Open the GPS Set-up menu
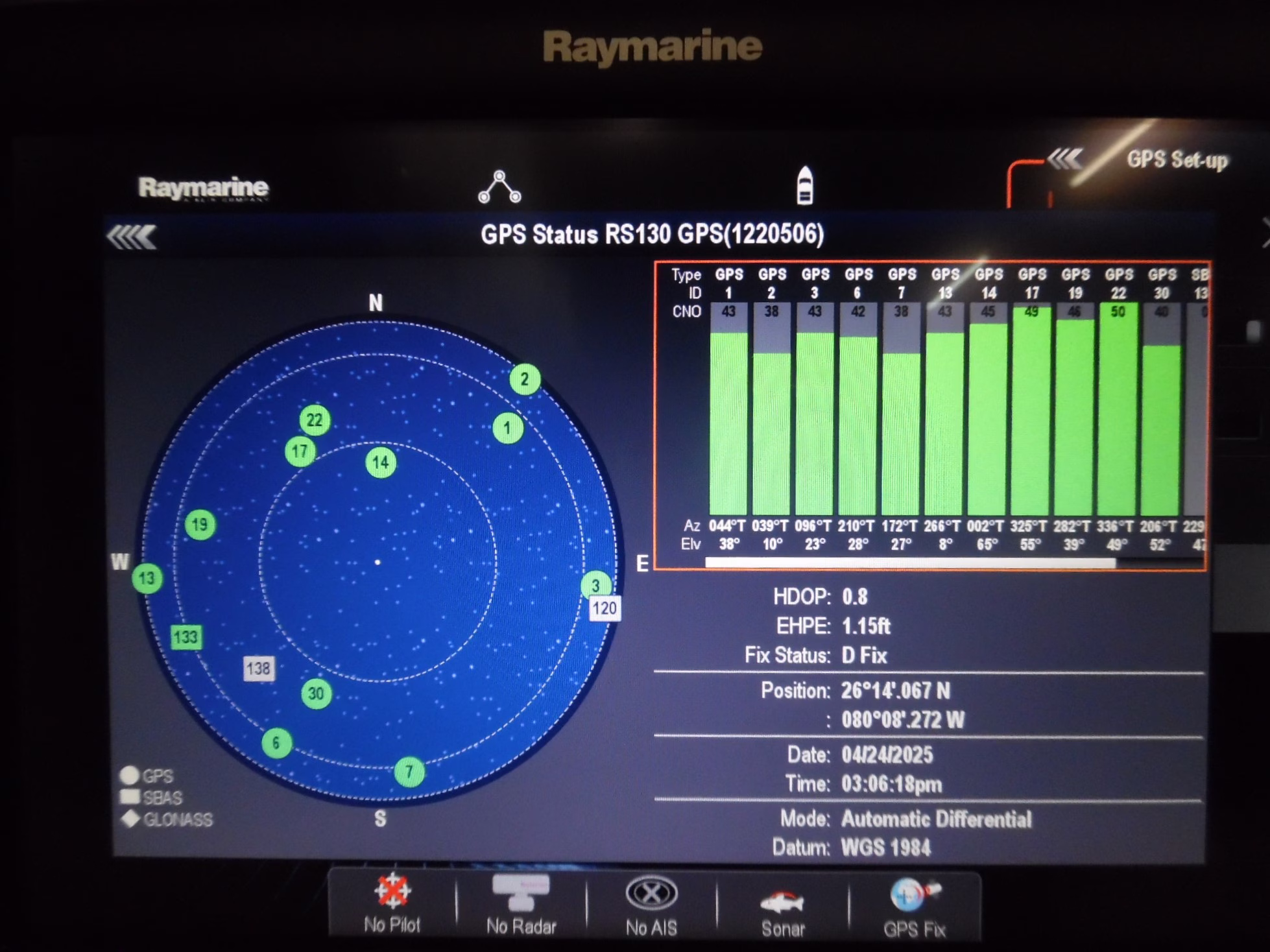Viewport: 1270px width, 952px height. point(1177,160)
